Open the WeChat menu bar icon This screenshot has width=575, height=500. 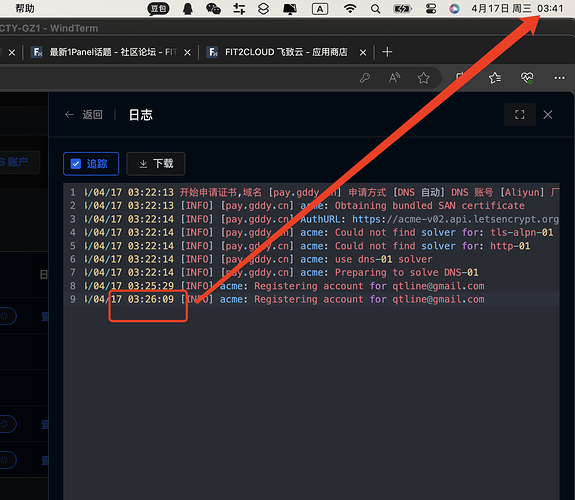pyautogui.click(x=213, y=8)
